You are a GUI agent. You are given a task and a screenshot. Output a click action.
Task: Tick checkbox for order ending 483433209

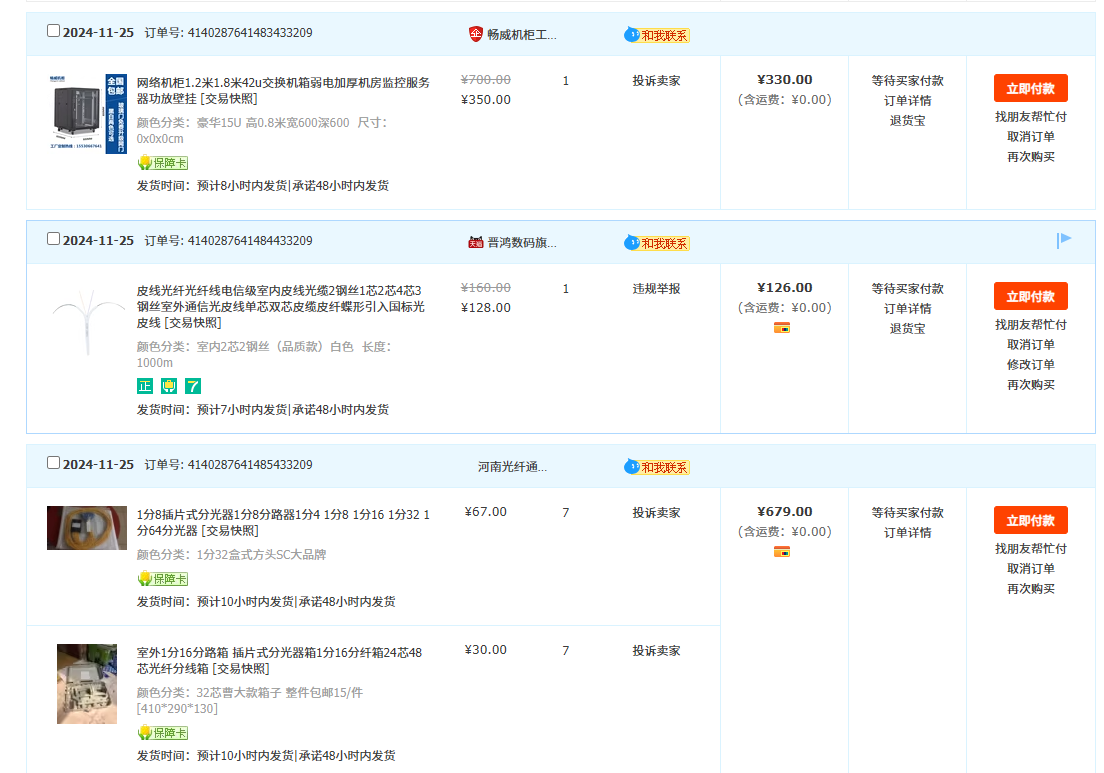coord(54,31)
